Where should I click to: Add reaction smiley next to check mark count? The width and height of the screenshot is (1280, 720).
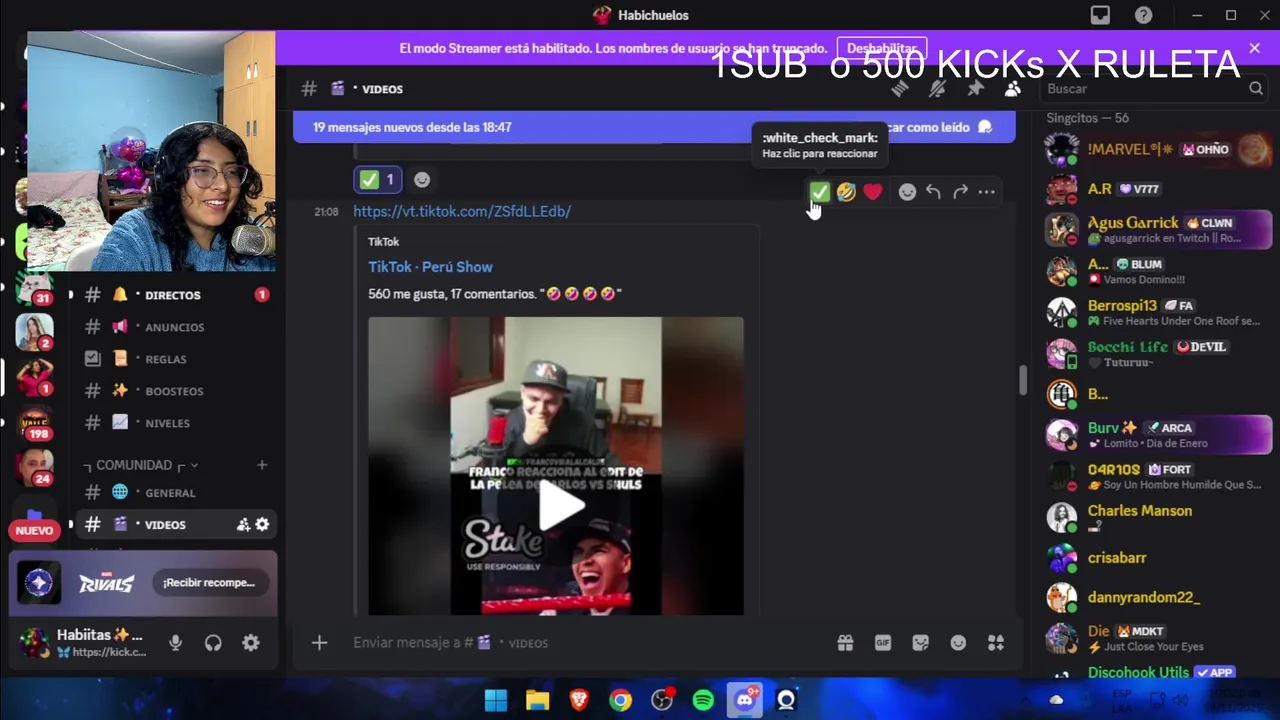(422, 180)
